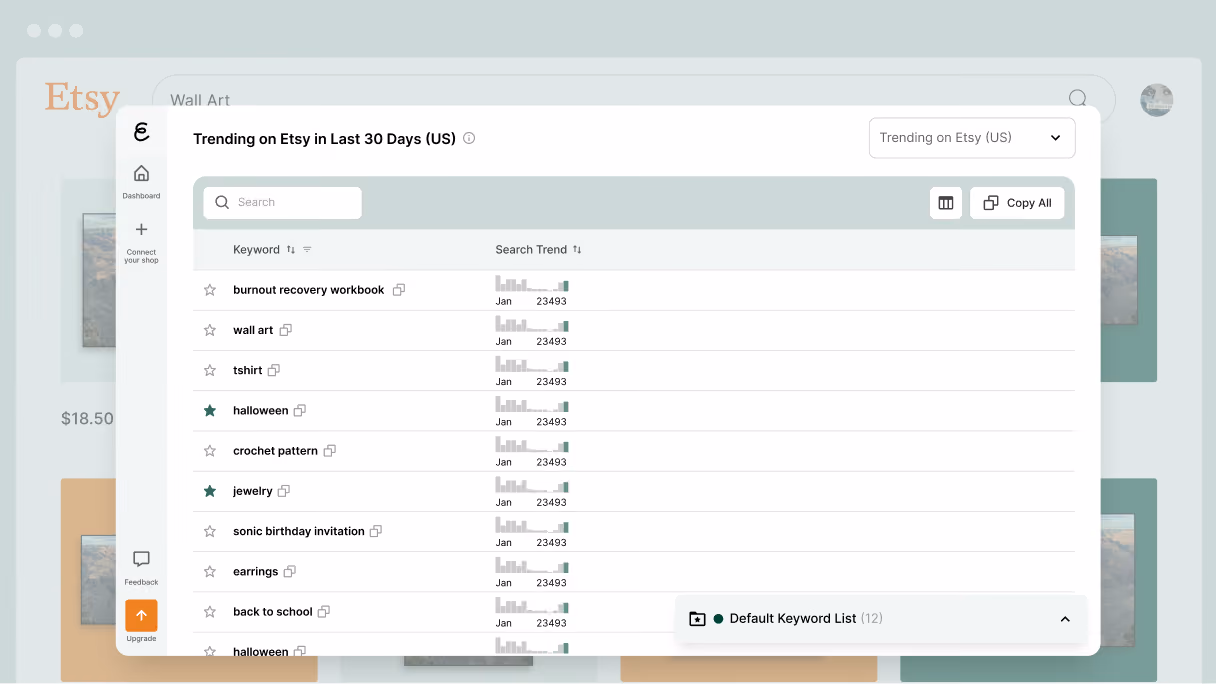Expand the Default Keyword List panel

coord(1065,619)
